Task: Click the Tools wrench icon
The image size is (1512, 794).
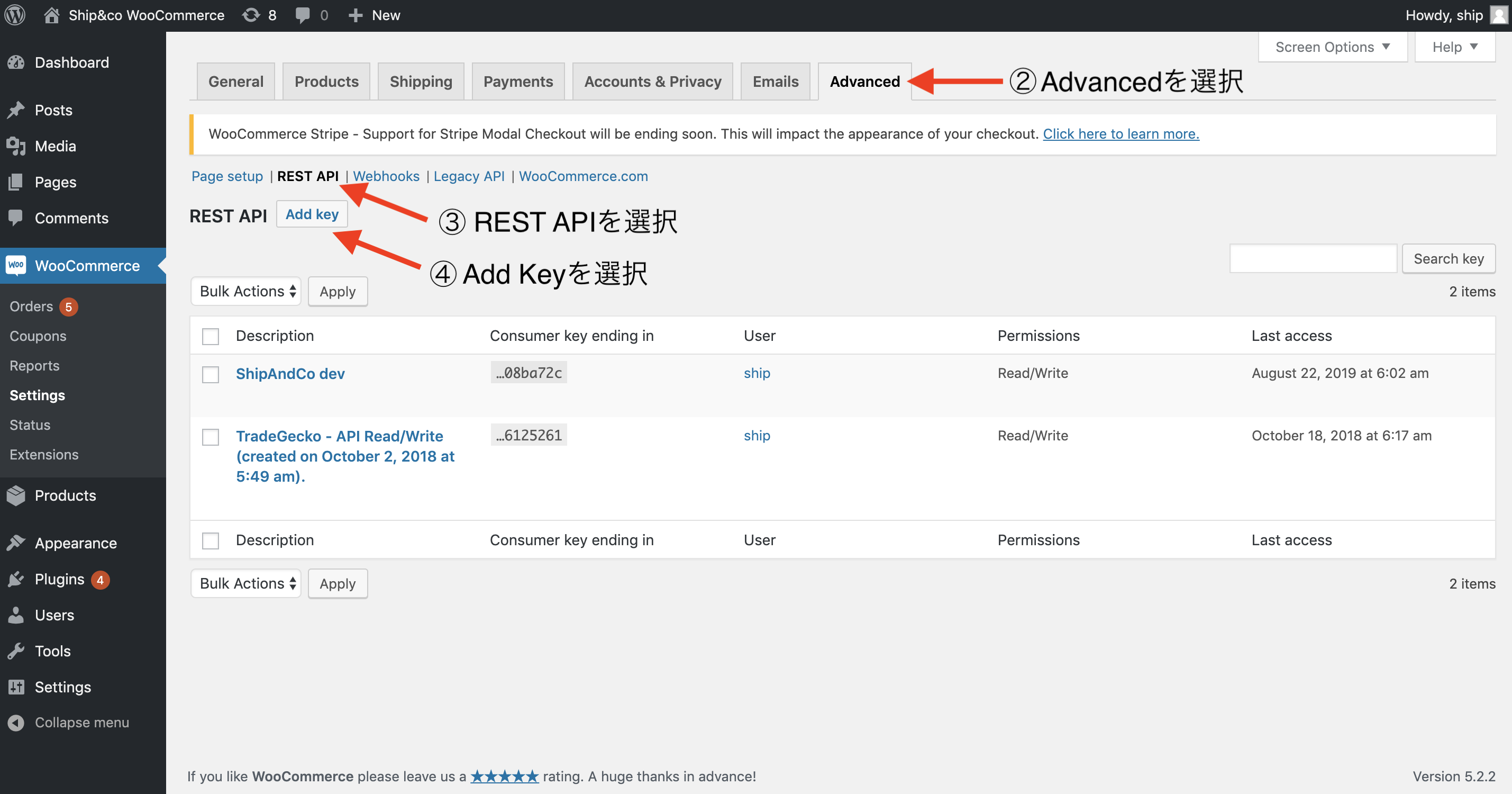Action: 16,651
